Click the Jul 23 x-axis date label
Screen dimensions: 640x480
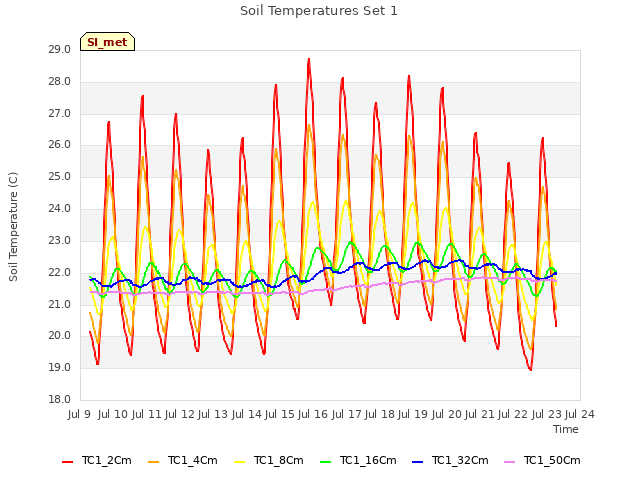[x=546, y=414]
